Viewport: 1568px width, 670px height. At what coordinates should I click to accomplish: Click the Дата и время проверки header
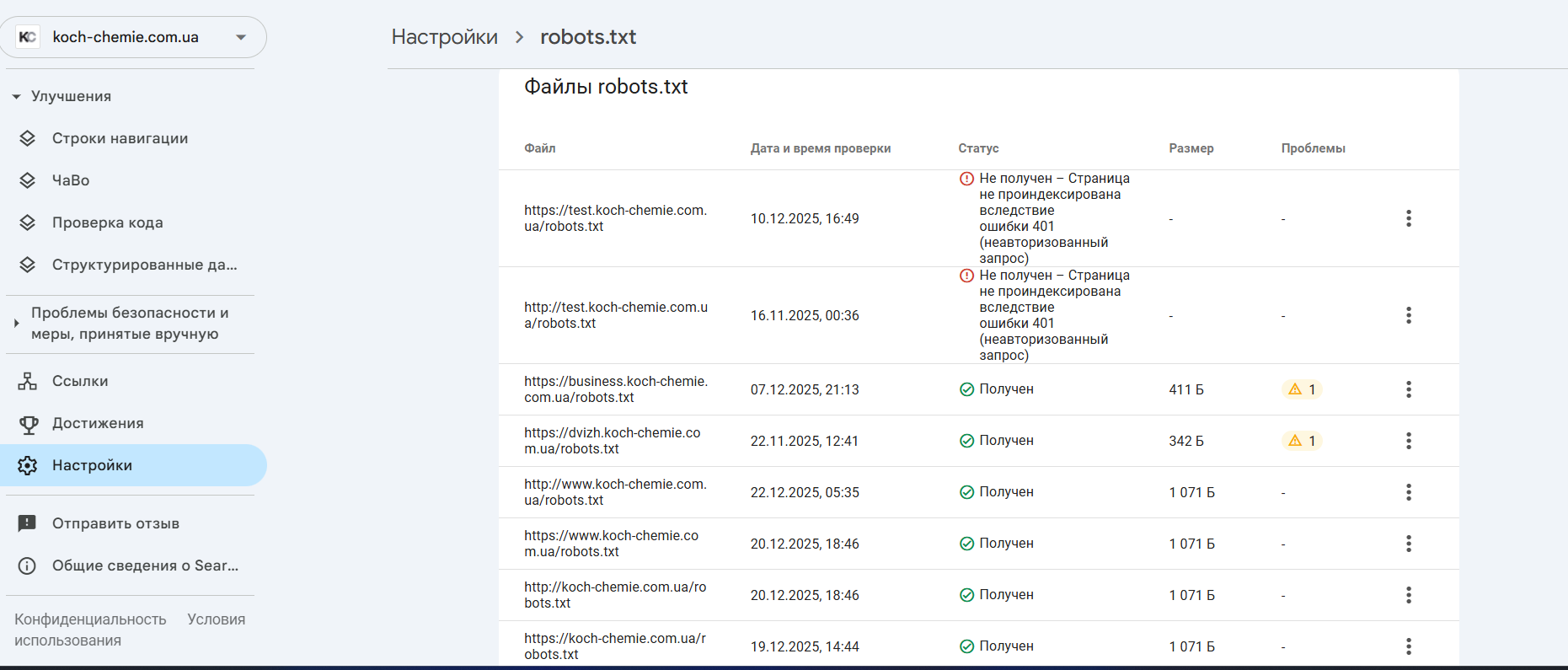(x=821, y=148)
